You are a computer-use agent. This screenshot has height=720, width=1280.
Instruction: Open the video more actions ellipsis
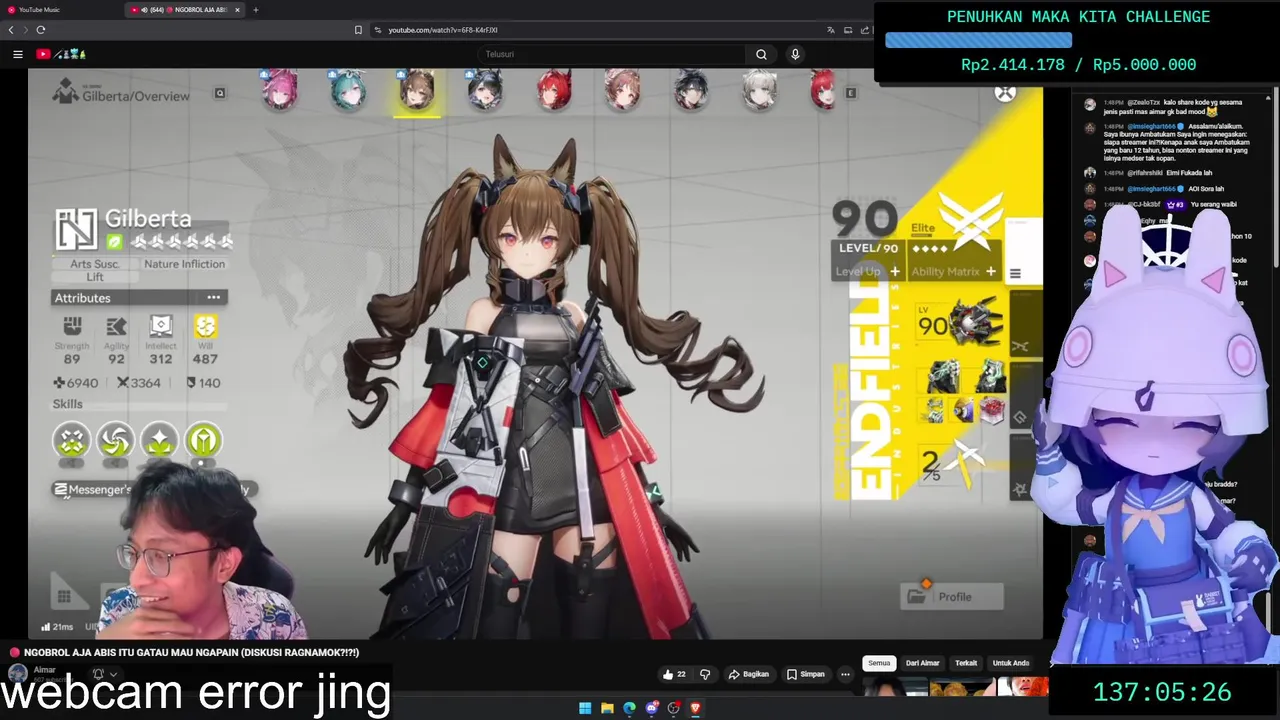[845, 674]
